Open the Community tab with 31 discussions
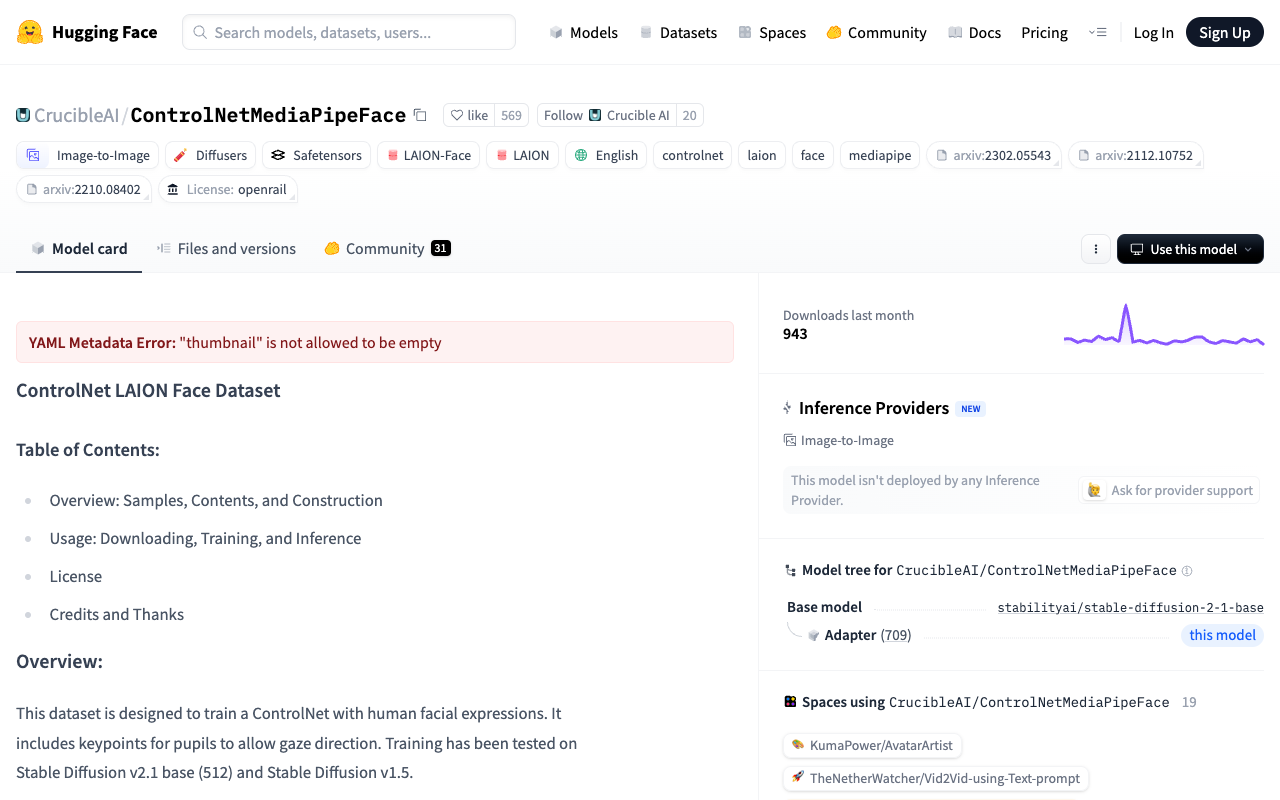Viewport: 1280px width, 800px height. 387,249
